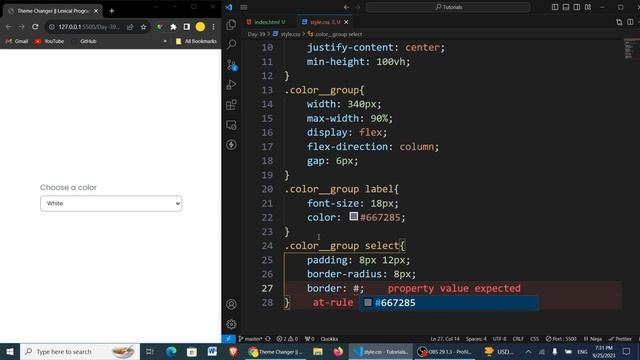
Task: Open the Choose a color dropdown in Chrome
Action: [x=111, y=203]
